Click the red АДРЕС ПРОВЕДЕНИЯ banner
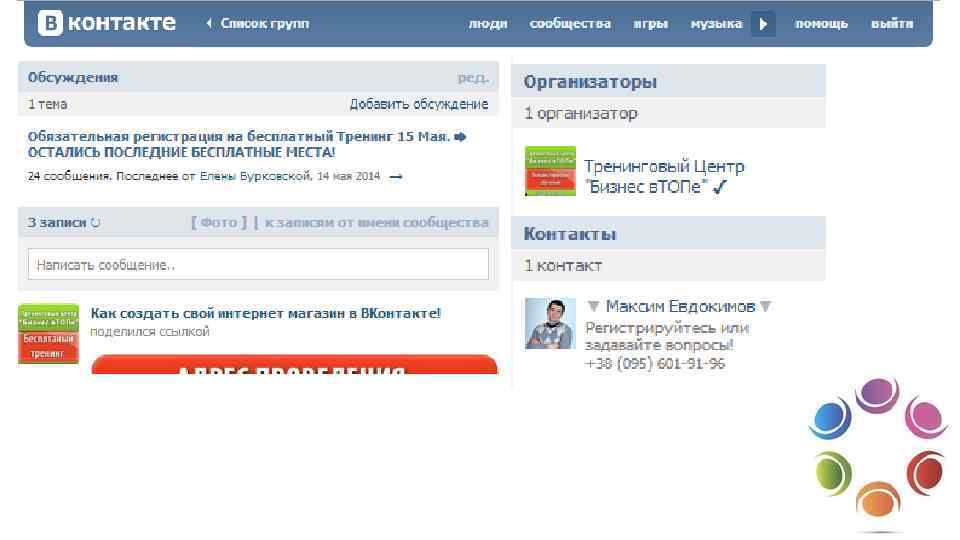Image resolution: width=960 pixels, height=540 pixels. (294, 365)
